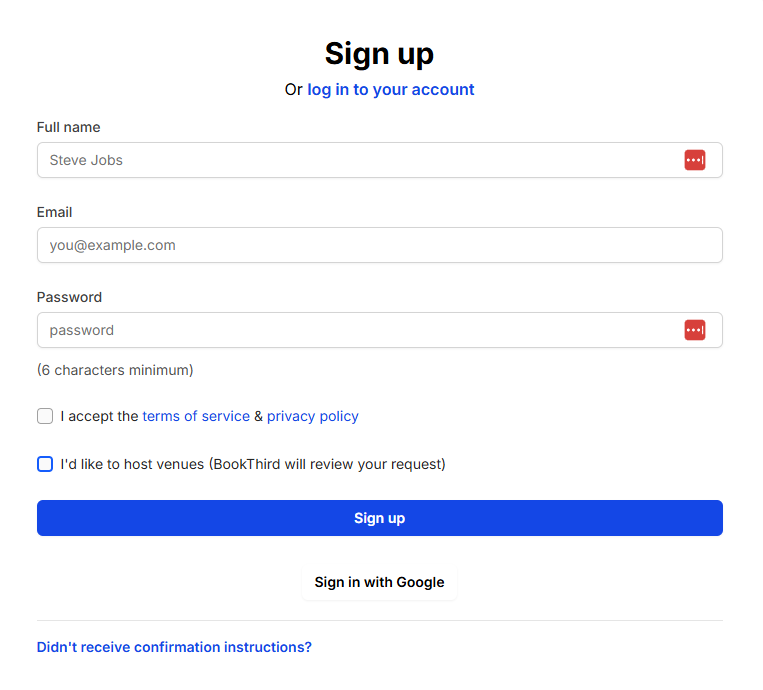
Task: Click the Email field label
Action: tap(54, 212)
